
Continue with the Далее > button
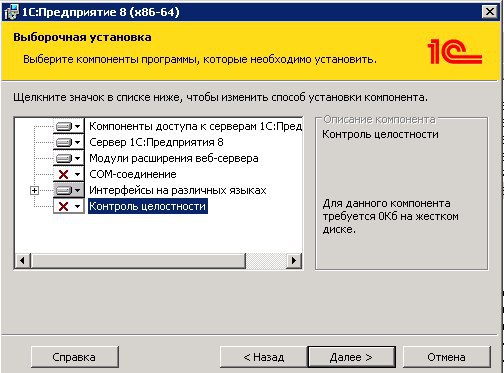click(351, 357)
